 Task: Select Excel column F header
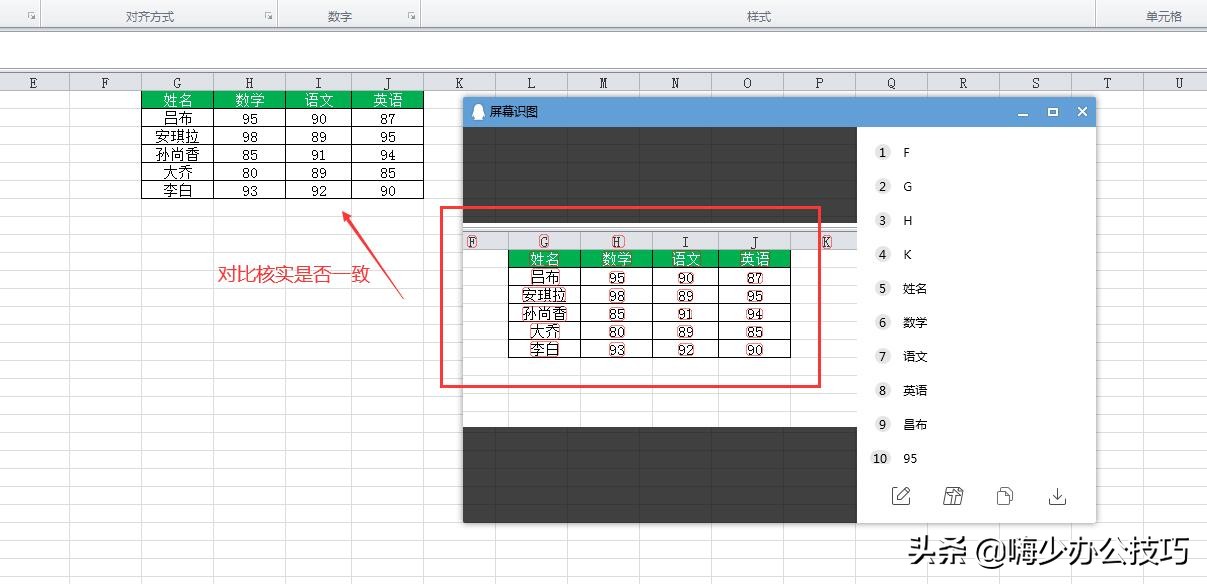point(105,83)
